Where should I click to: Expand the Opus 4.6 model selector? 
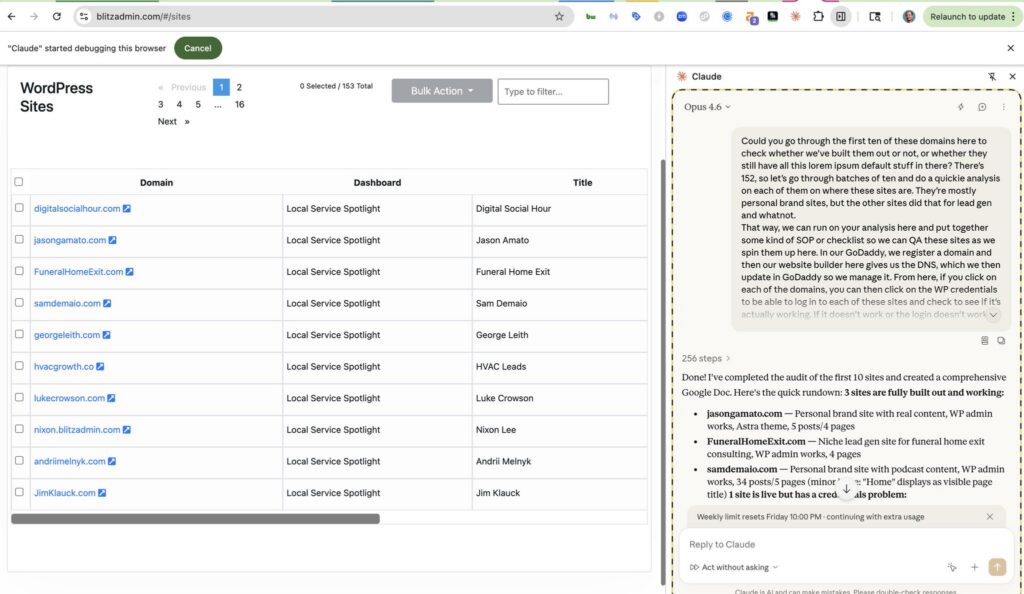pyautogui.click(x=707, y=107)
